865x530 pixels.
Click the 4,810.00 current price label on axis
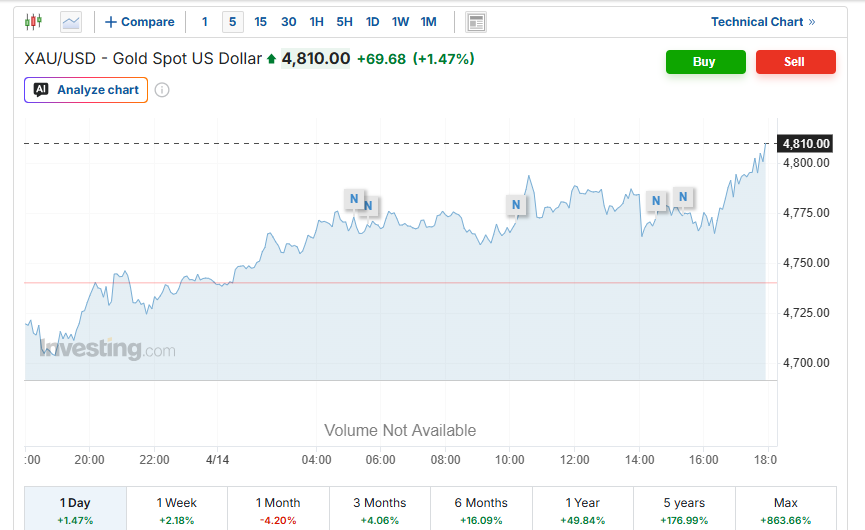tap(807, 144)
